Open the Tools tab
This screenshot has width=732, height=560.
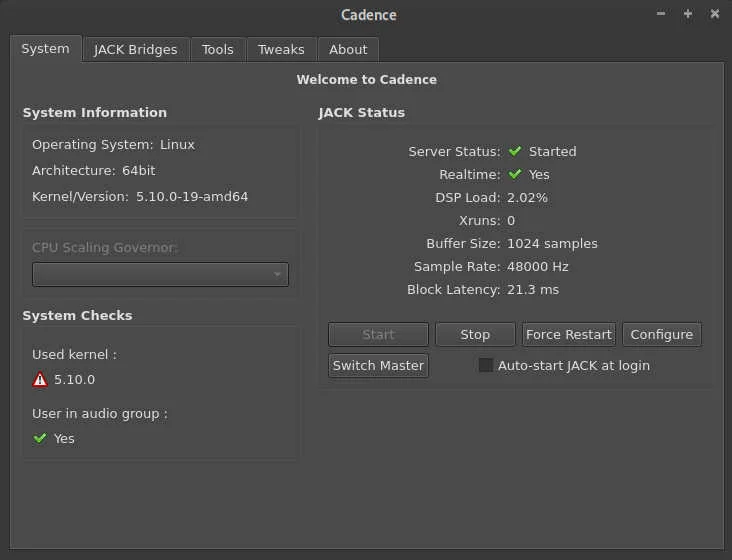218,49
